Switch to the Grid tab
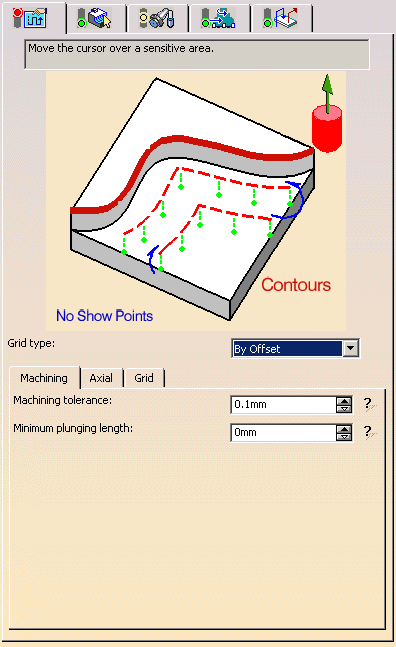 coord(144,378)
